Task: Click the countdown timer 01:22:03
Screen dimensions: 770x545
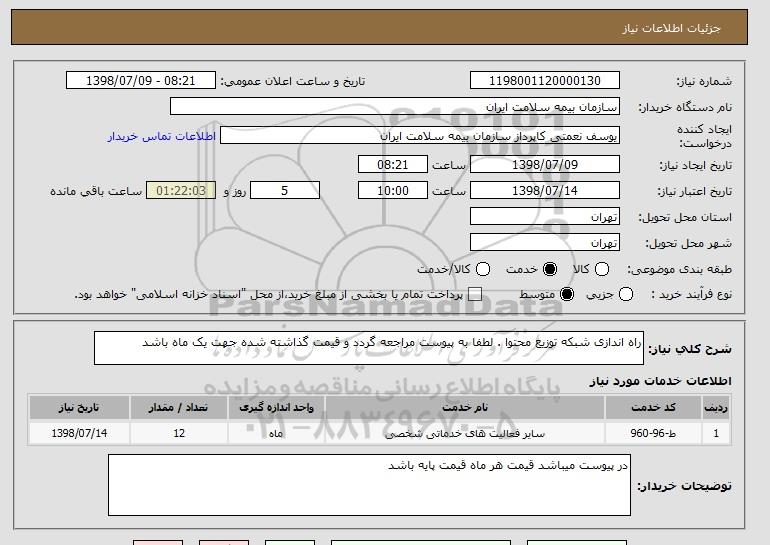Action: pos(181,191)
